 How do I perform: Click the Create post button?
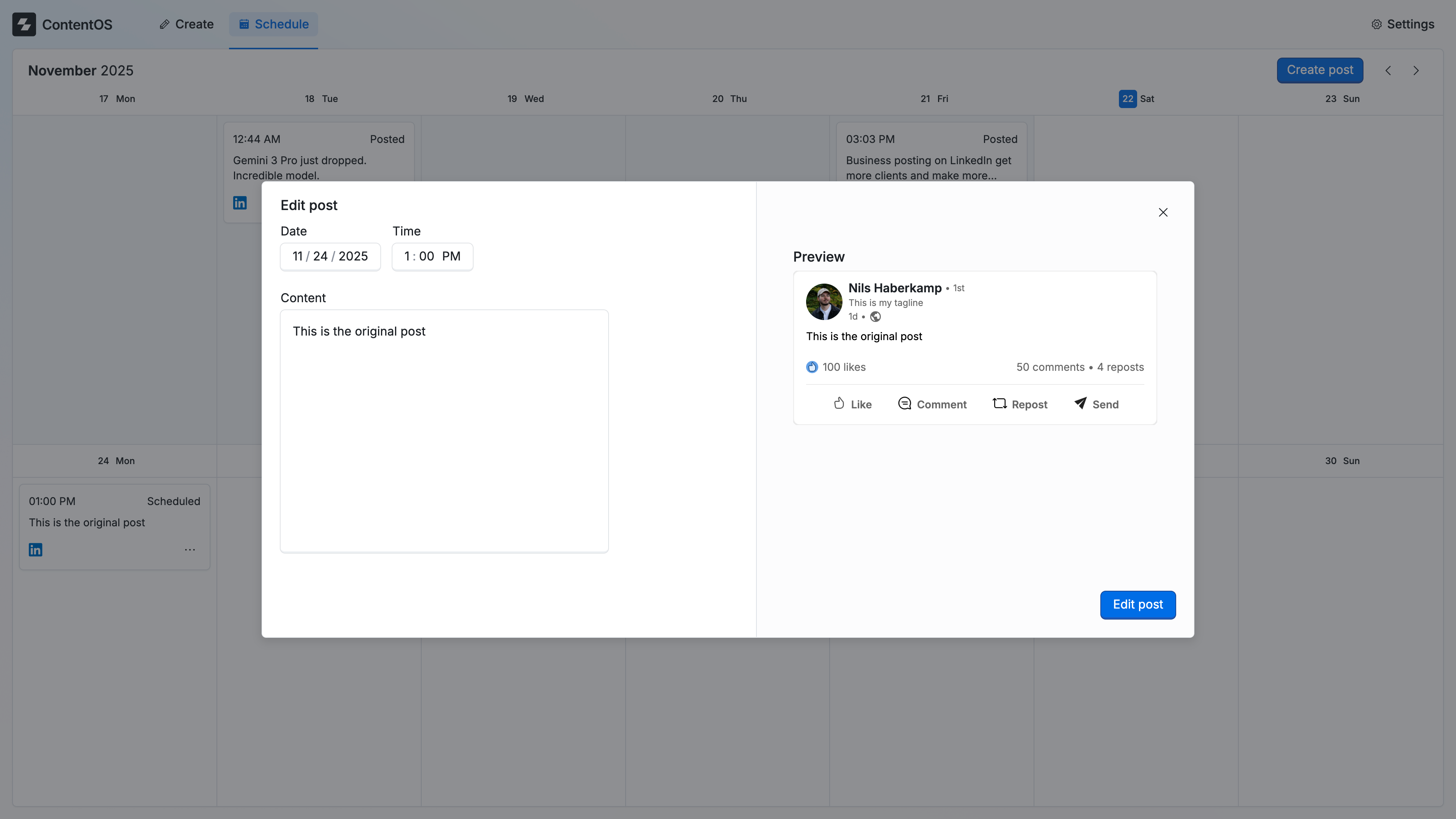[x=1319, y=70]
